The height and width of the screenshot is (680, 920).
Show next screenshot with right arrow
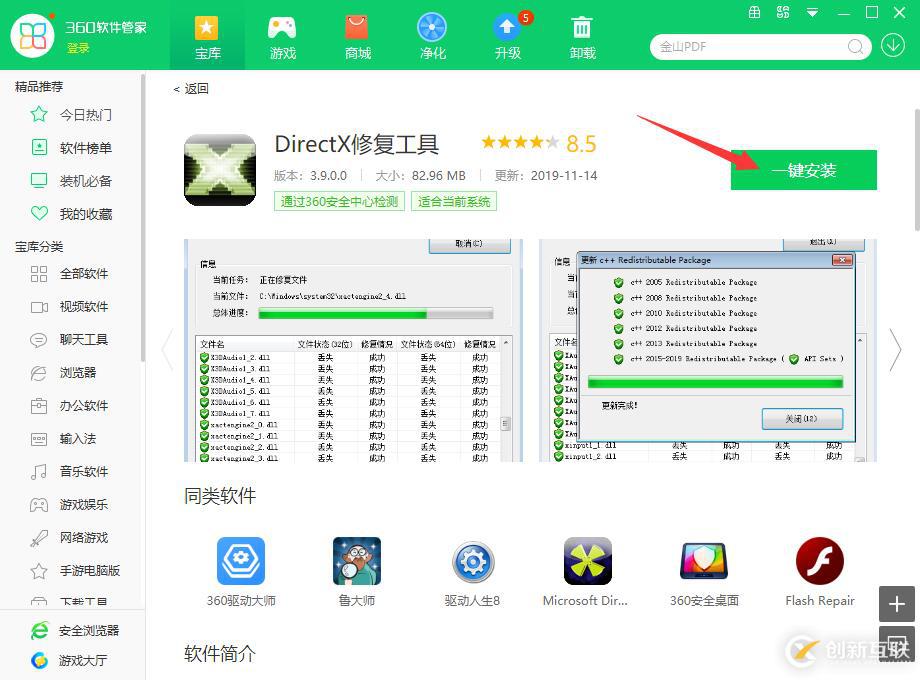[894, 350]
